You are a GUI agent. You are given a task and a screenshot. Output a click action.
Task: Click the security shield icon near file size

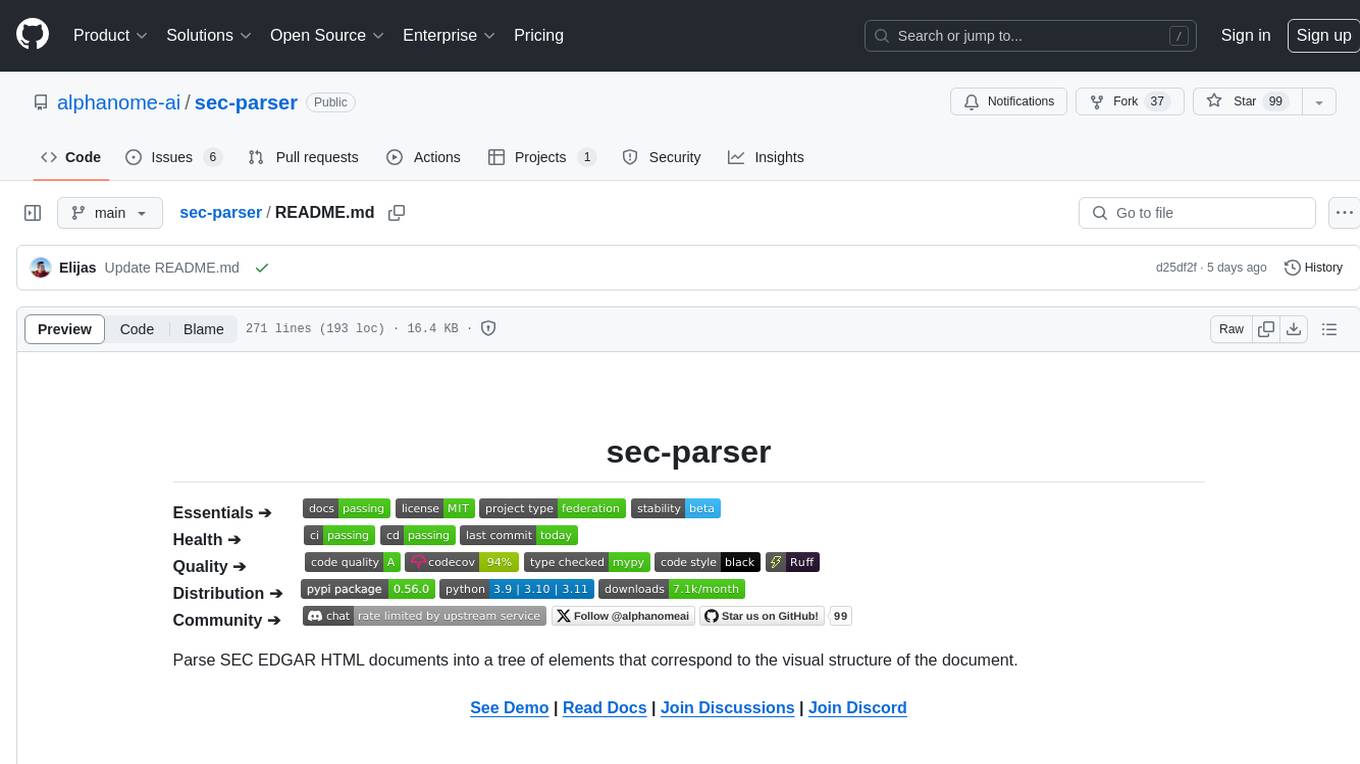click(x=489, y=328)
